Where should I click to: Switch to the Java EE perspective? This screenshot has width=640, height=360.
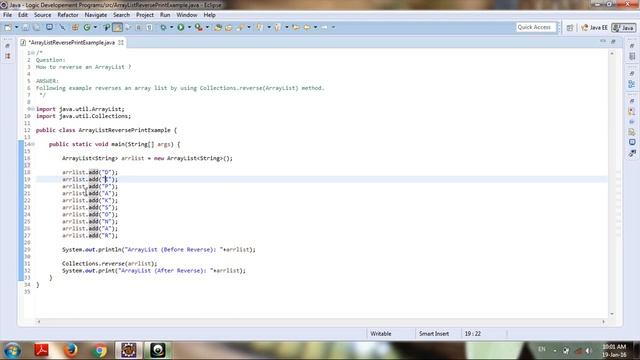point(594,28)
